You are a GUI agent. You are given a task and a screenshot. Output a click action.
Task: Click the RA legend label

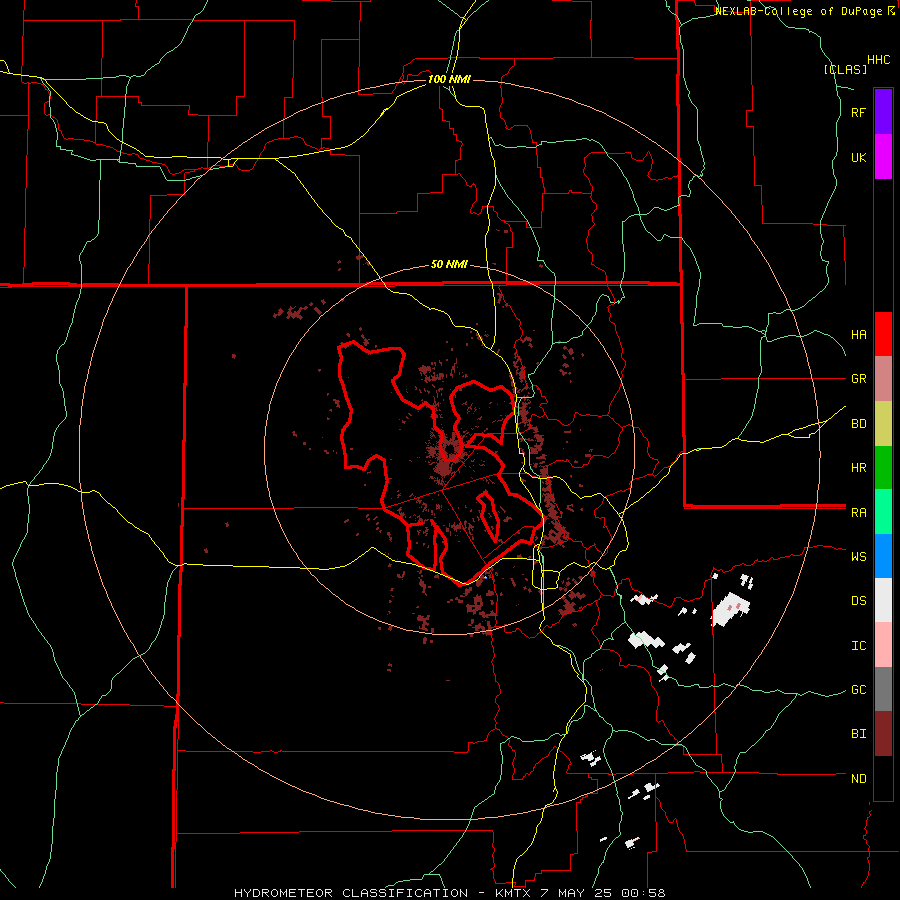pyautogui.click(x=858, y=513)
